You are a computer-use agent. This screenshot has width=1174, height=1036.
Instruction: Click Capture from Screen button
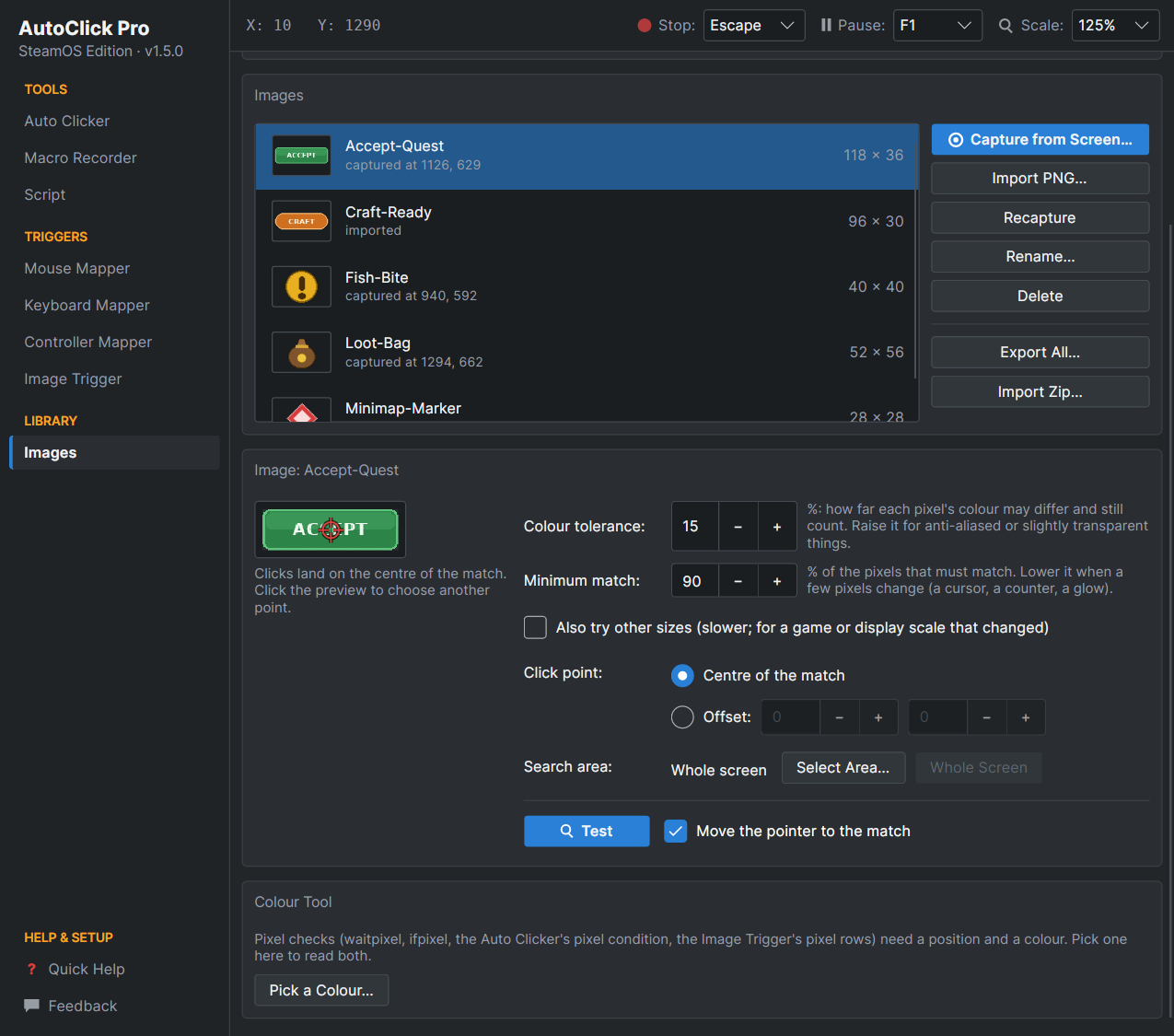coord(1040,140)
